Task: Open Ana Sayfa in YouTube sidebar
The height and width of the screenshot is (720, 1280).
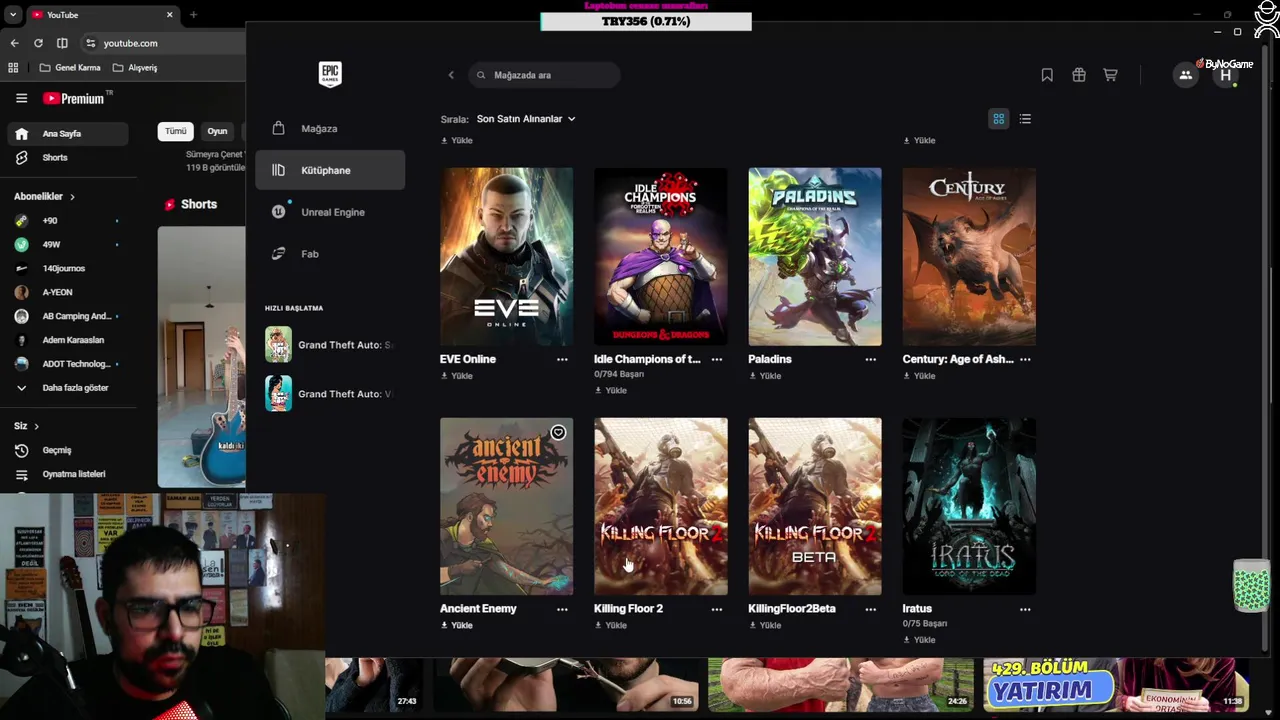Action: coord(67,134)
